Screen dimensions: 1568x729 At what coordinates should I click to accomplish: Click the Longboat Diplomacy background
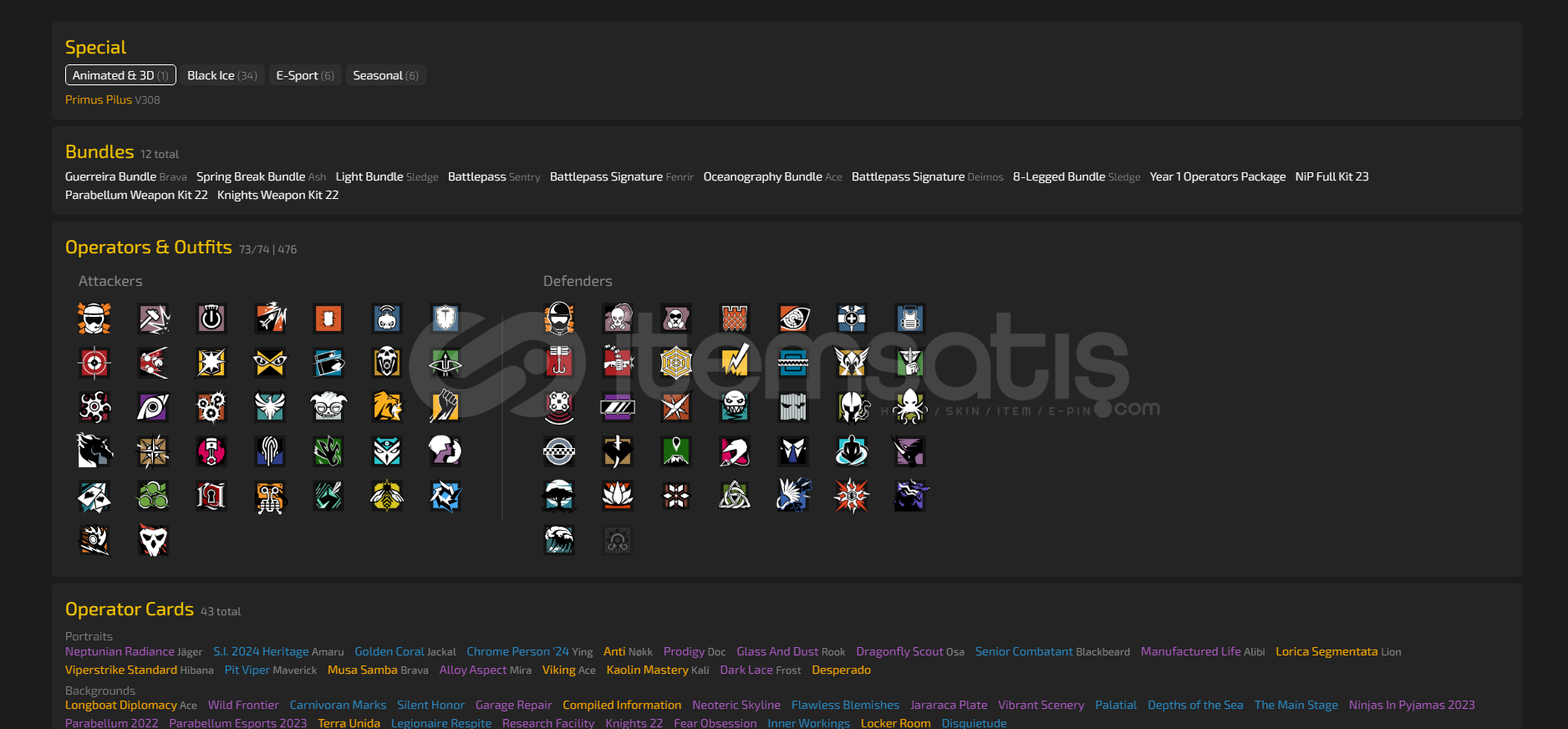pyautogui.click(x=131, y=705)
